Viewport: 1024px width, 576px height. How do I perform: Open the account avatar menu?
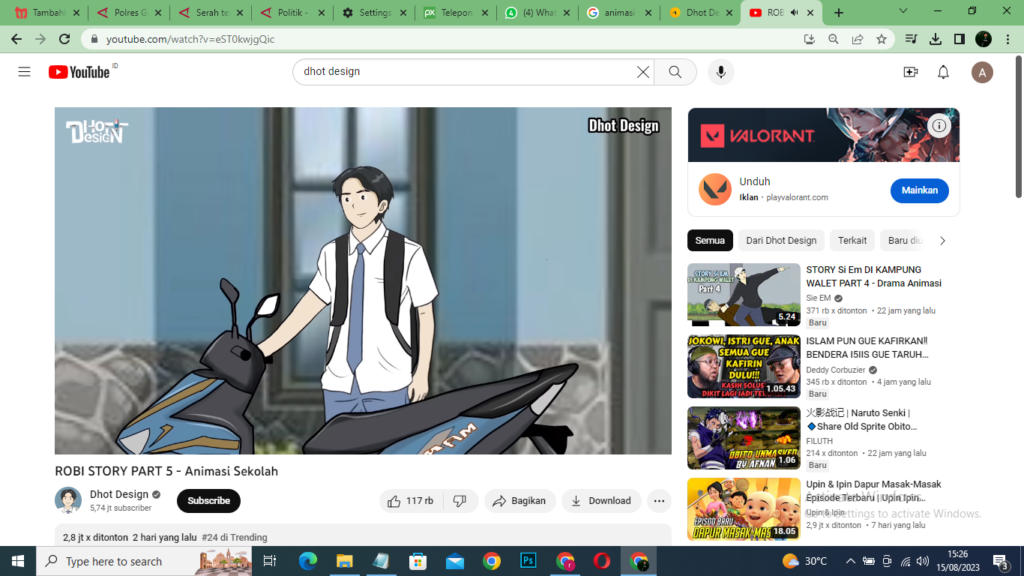[x=982, y=72]
